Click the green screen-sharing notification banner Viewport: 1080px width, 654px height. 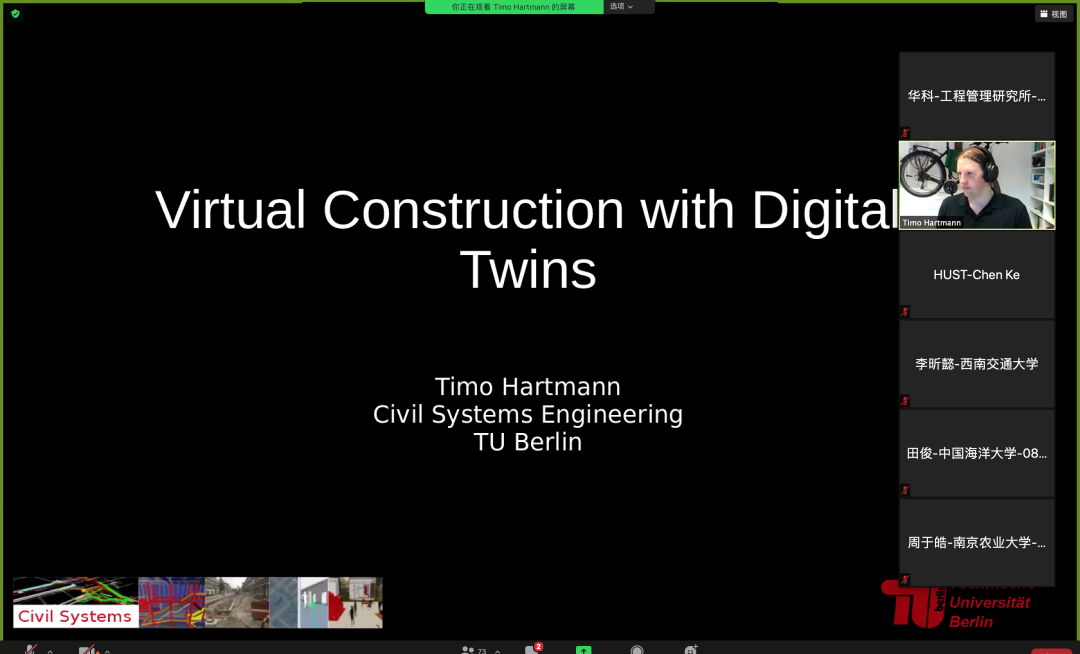coord(514,7)
